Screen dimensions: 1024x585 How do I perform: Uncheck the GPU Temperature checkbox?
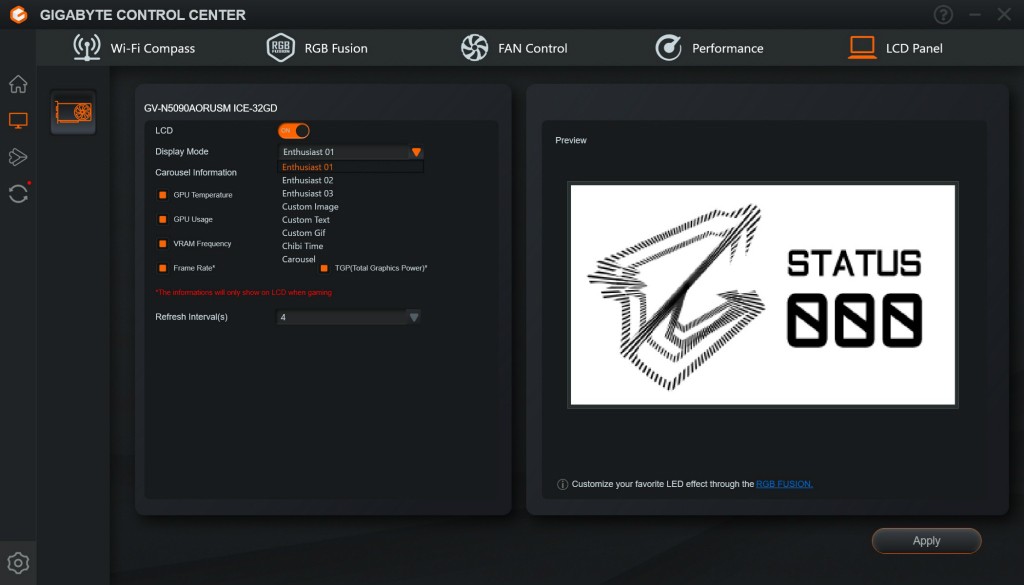163,195
